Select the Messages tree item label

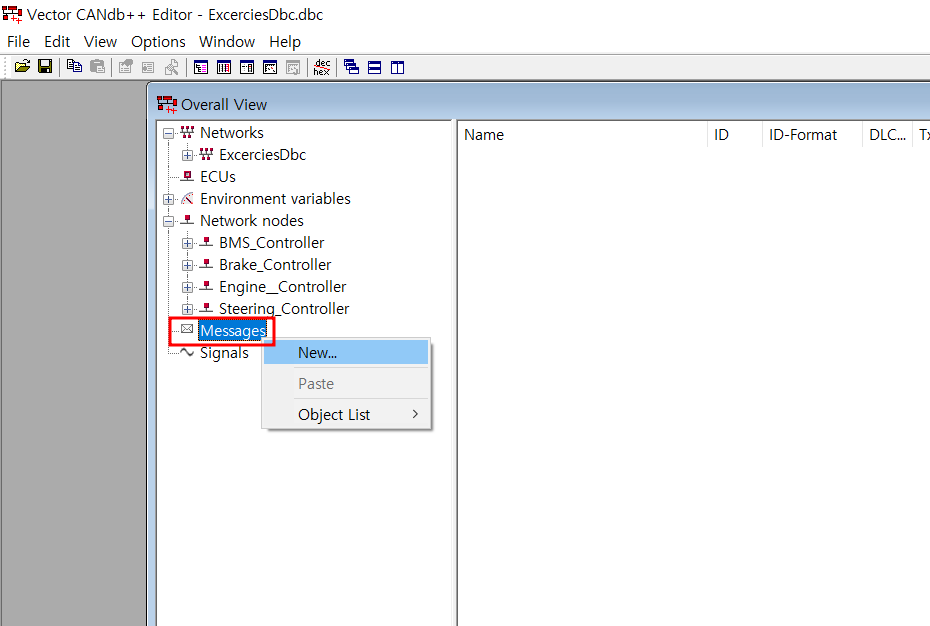pyautogui.click(x=233, y=331)
